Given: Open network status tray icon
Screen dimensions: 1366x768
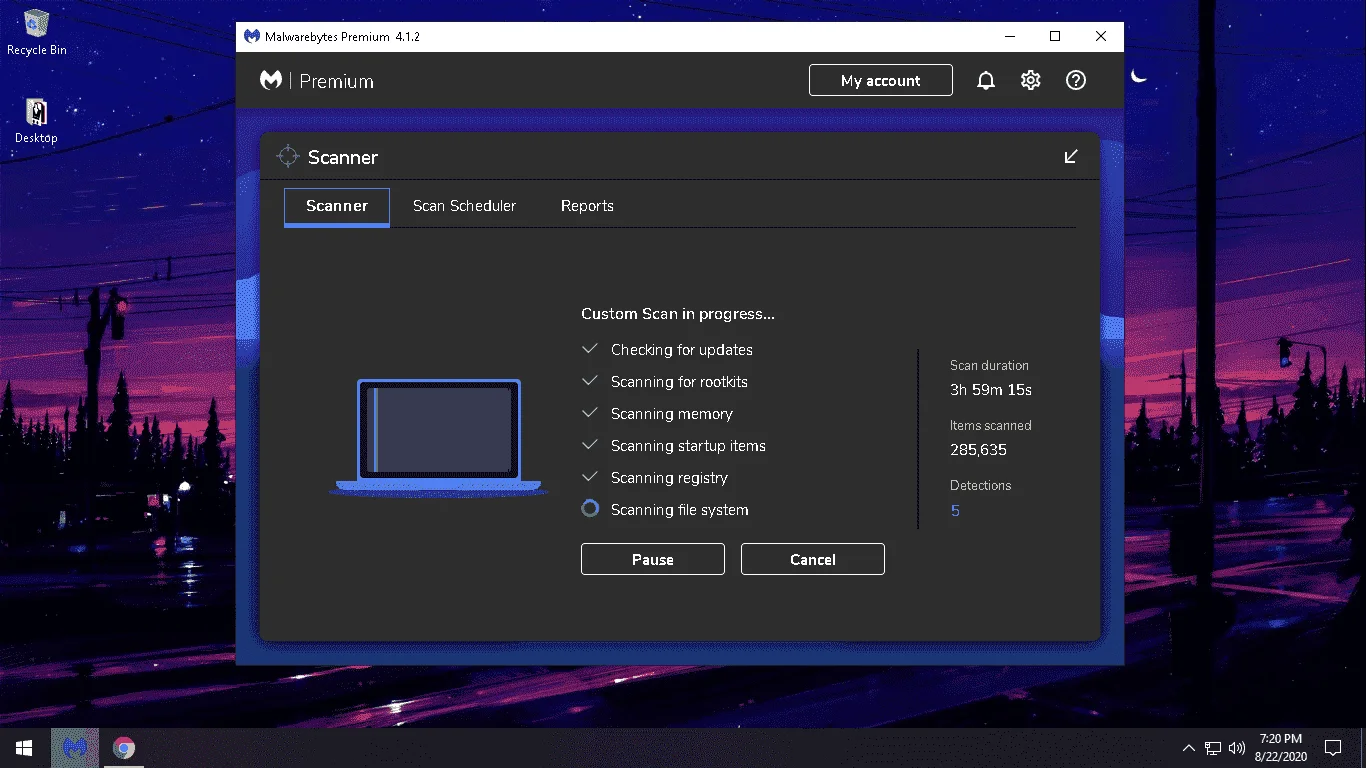Looking at the screenshot, I should 1213,748.
